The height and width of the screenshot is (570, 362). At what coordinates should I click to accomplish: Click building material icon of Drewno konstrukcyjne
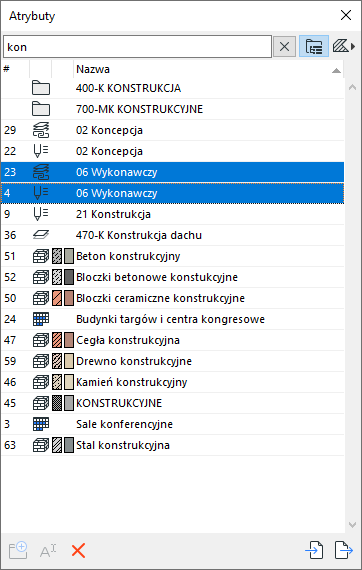[41, 361]
